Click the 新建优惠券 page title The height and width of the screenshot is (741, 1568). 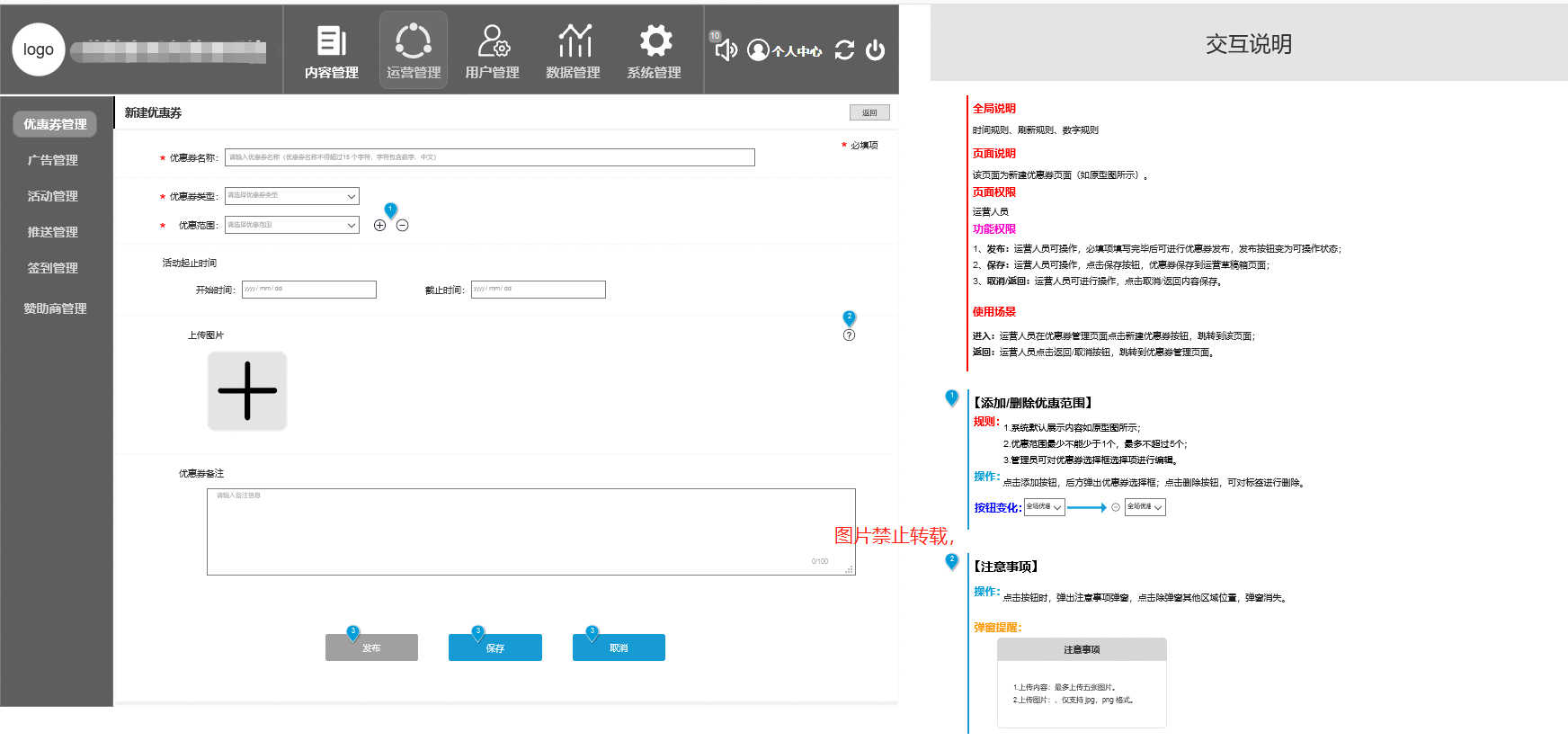pyautogui.click(x=153, y=112)
